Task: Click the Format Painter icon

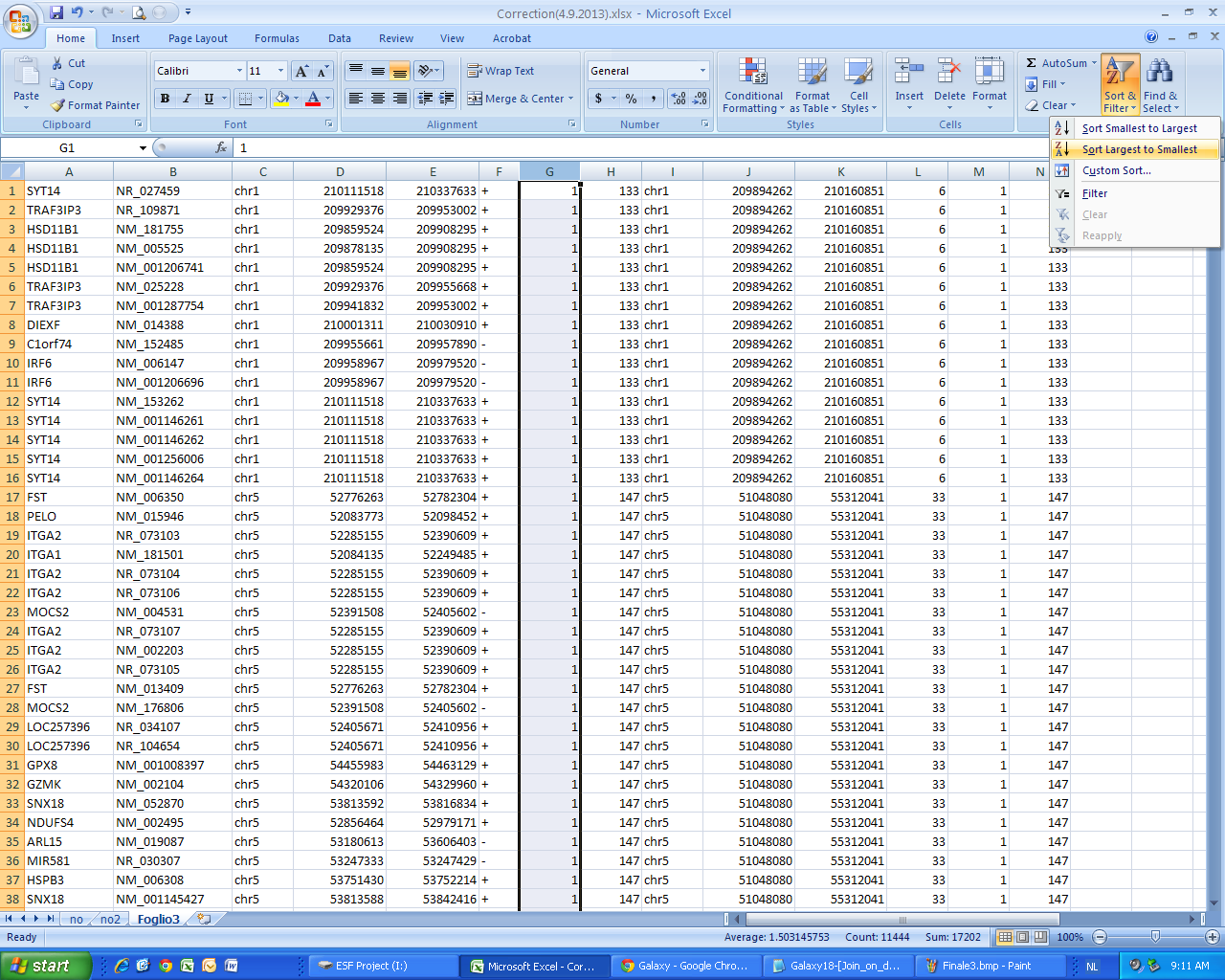Action: click(58, 105)
